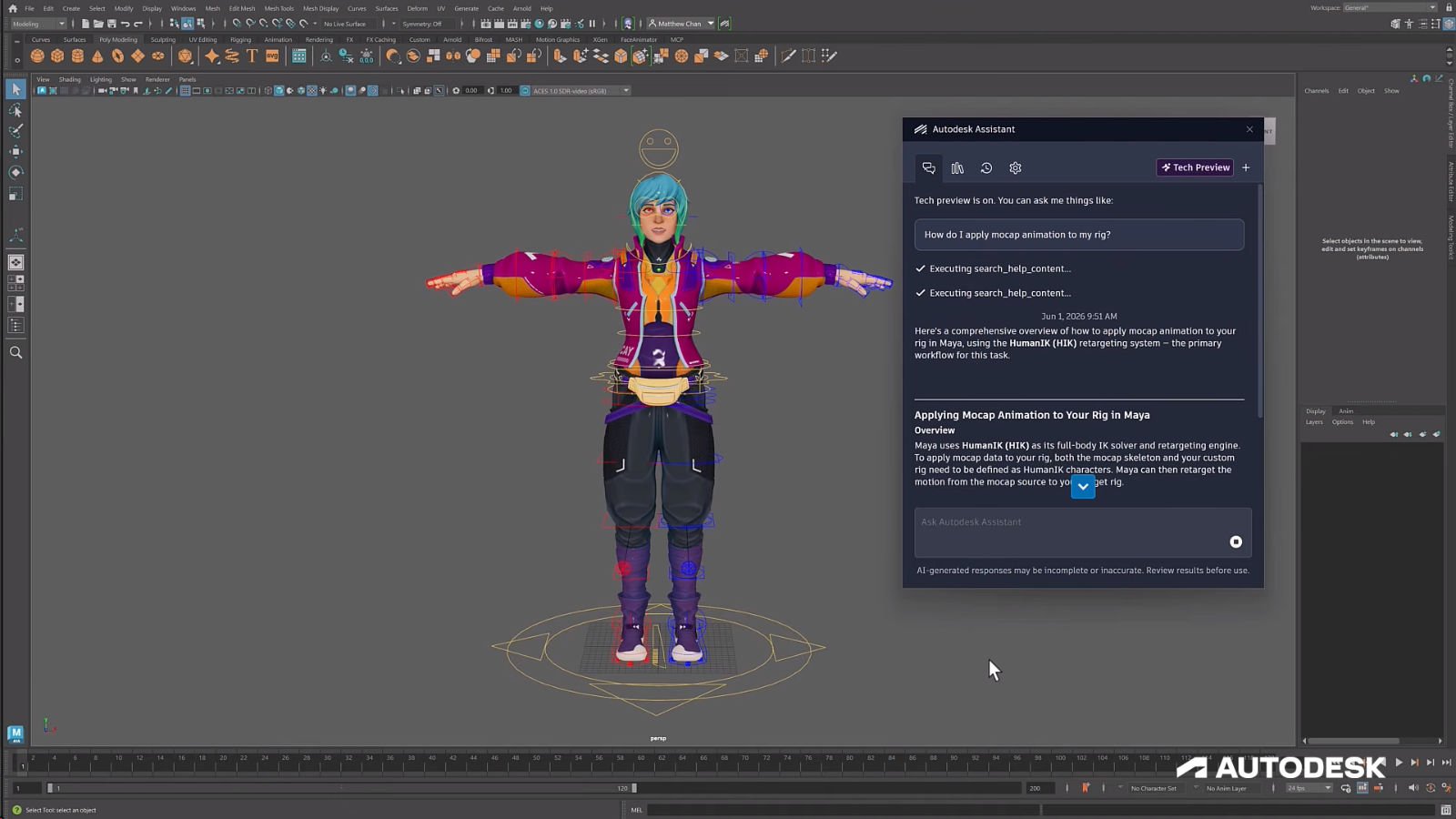Image resolution: width=1456 pixels, height=819 pixels.
Task: Click the save scene icon
Action: pos(112,24)
